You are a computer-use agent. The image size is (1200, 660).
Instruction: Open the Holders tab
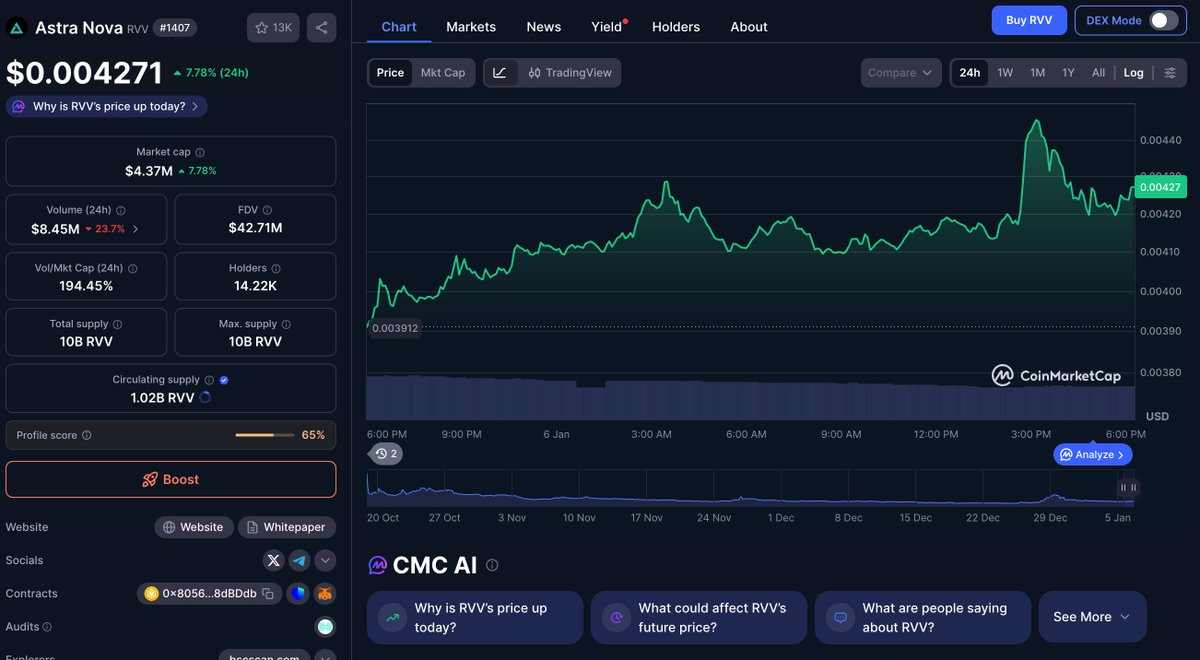coord(676,27)
